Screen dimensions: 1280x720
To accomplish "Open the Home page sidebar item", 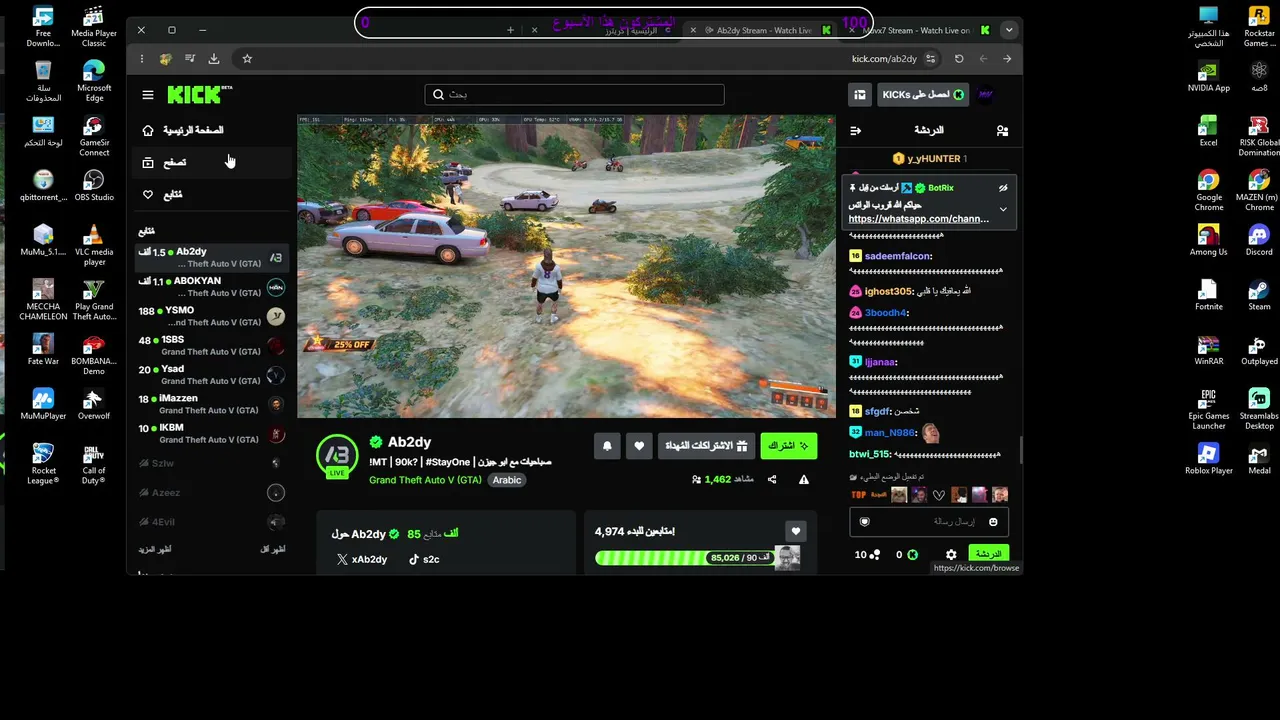I will click(210, 130).
